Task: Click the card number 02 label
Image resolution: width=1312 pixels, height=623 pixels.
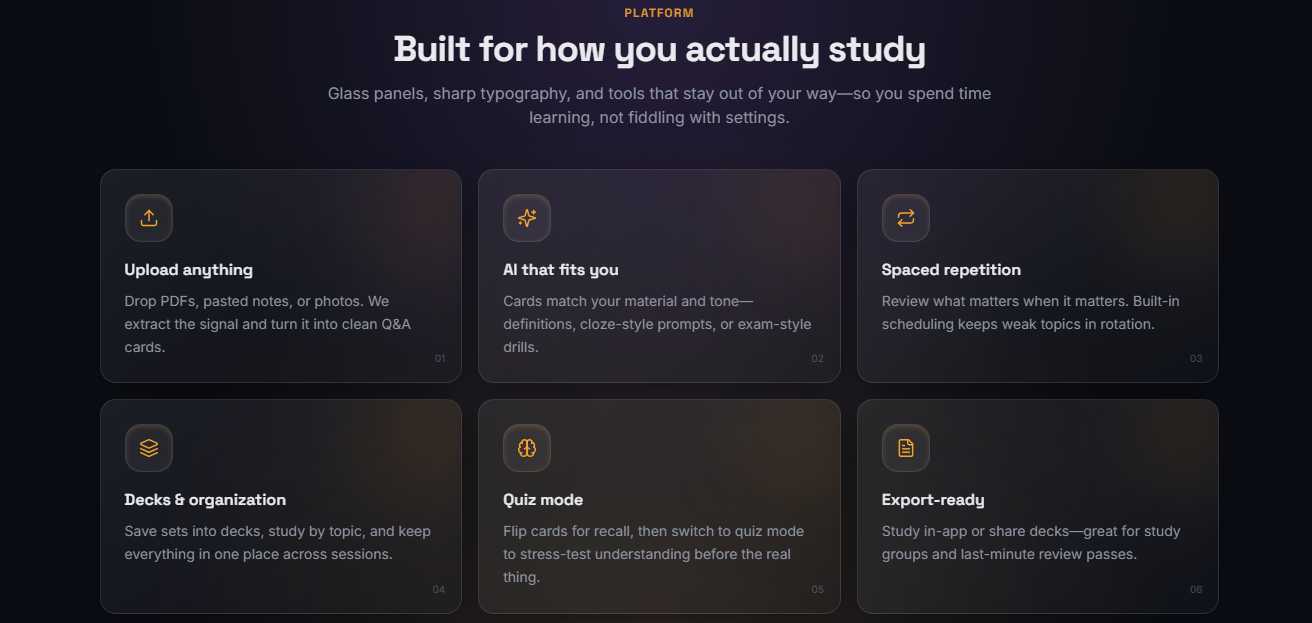Action: [818, 359]
